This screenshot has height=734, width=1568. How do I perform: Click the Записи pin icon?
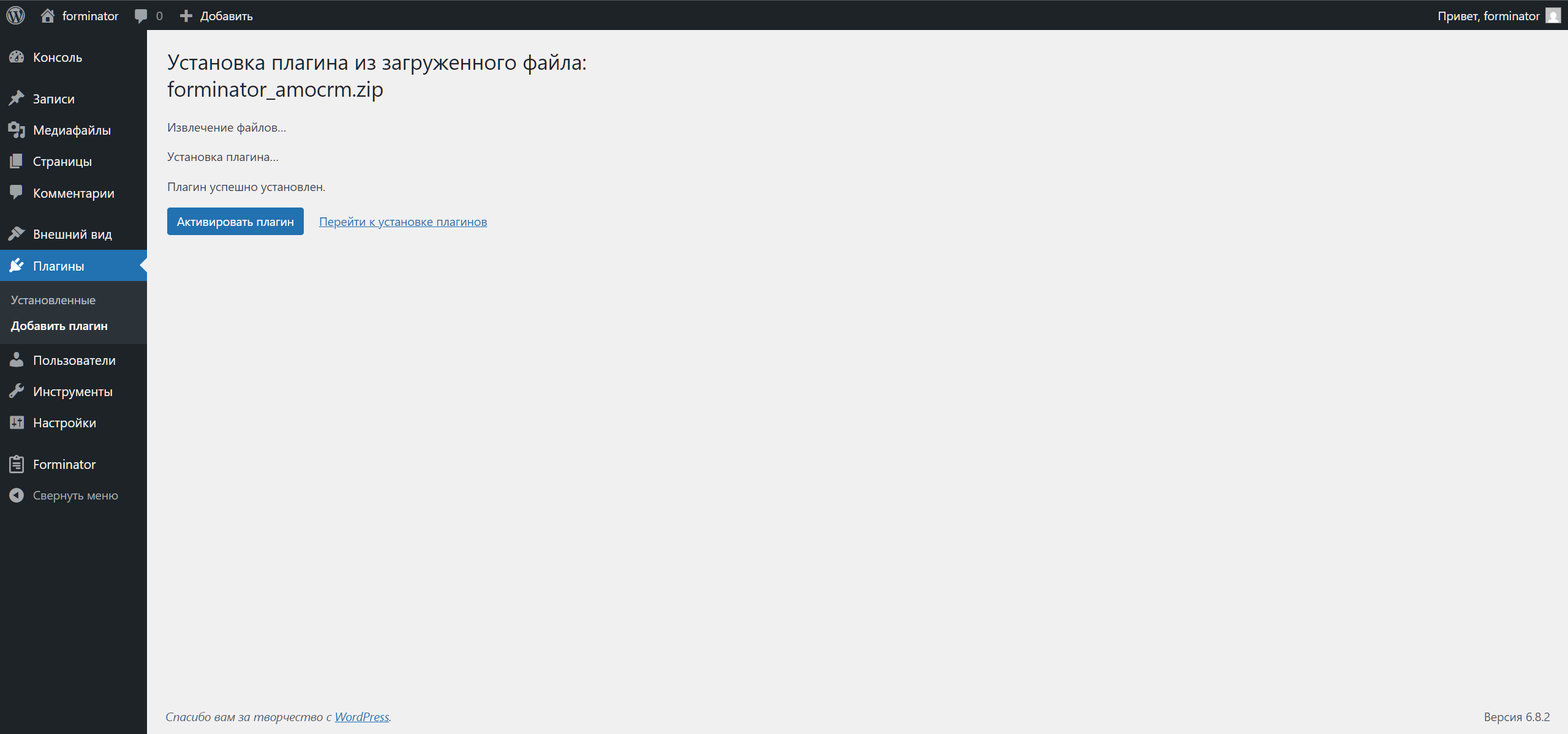pyautogui.click(x=17, y=99)
